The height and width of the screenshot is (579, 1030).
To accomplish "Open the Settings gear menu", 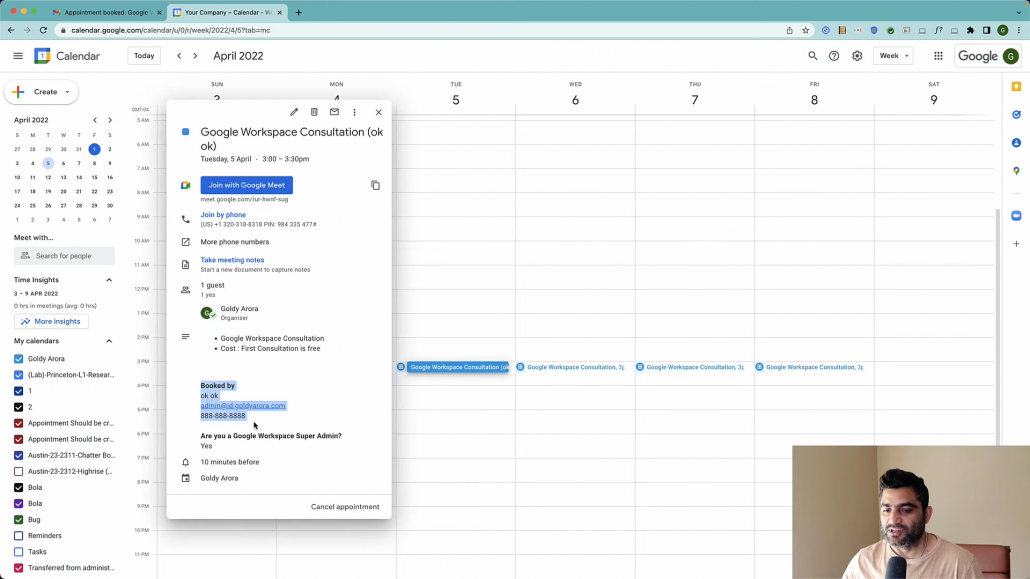I will (x=857, y=56).
